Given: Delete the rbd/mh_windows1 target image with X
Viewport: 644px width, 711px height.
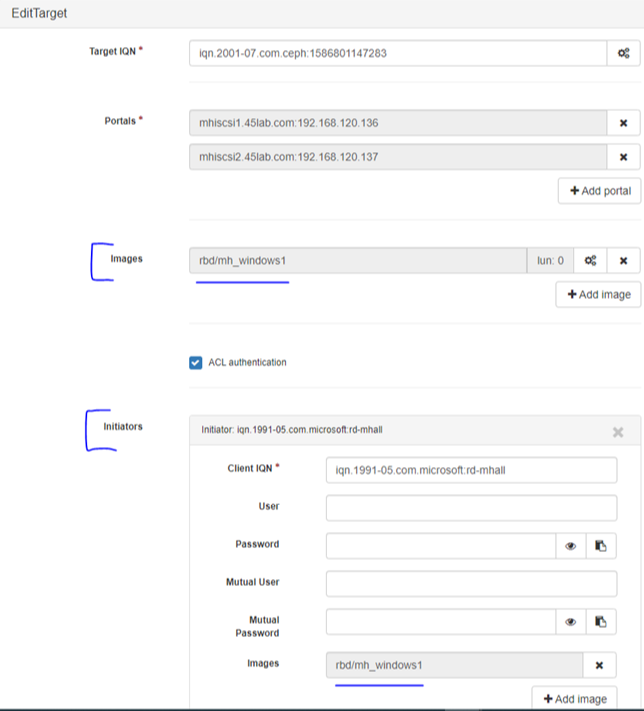Looking at the screenshot, I should [624, 261].
